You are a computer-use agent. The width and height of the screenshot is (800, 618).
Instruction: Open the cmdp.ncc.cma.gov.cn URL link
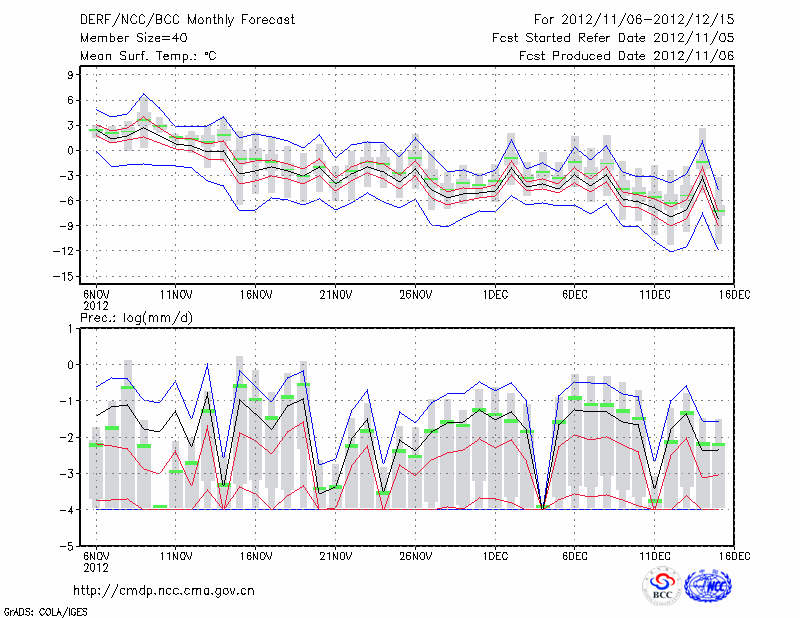point(164,591)
